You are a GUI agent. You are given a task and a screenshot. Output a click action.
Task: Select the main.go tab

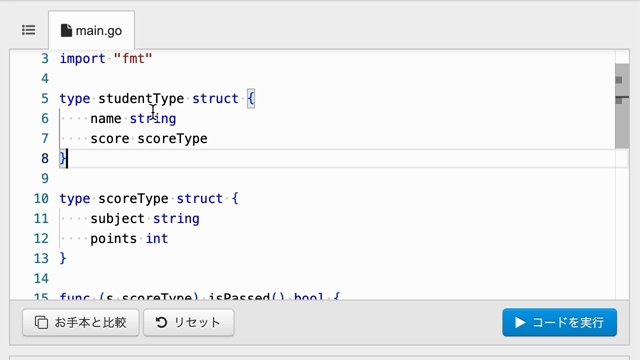pos(91,31)
